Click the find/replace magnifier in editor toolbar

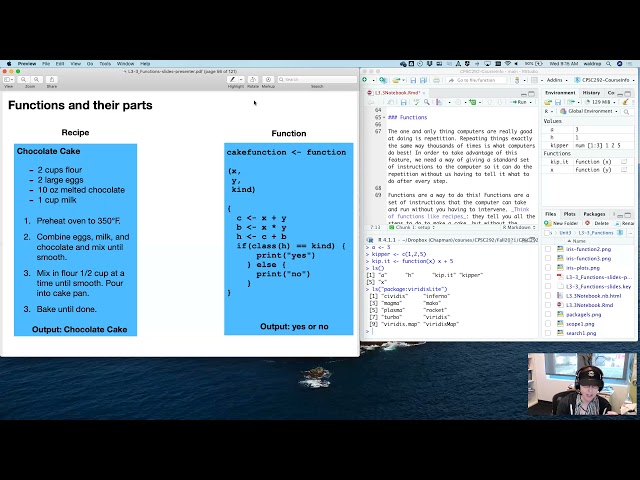tap(427, 102)
